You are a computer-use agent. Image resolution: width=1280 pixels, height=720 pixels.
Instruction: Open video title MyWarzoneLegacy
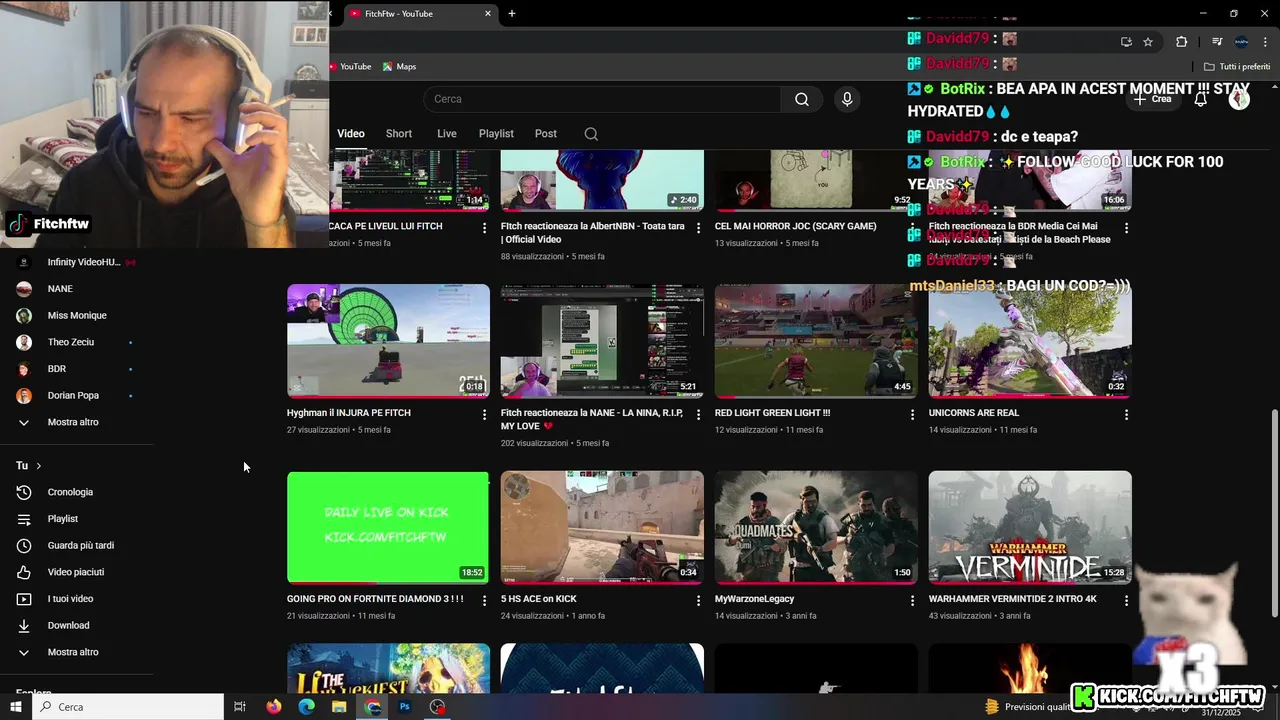click(755, 599)
